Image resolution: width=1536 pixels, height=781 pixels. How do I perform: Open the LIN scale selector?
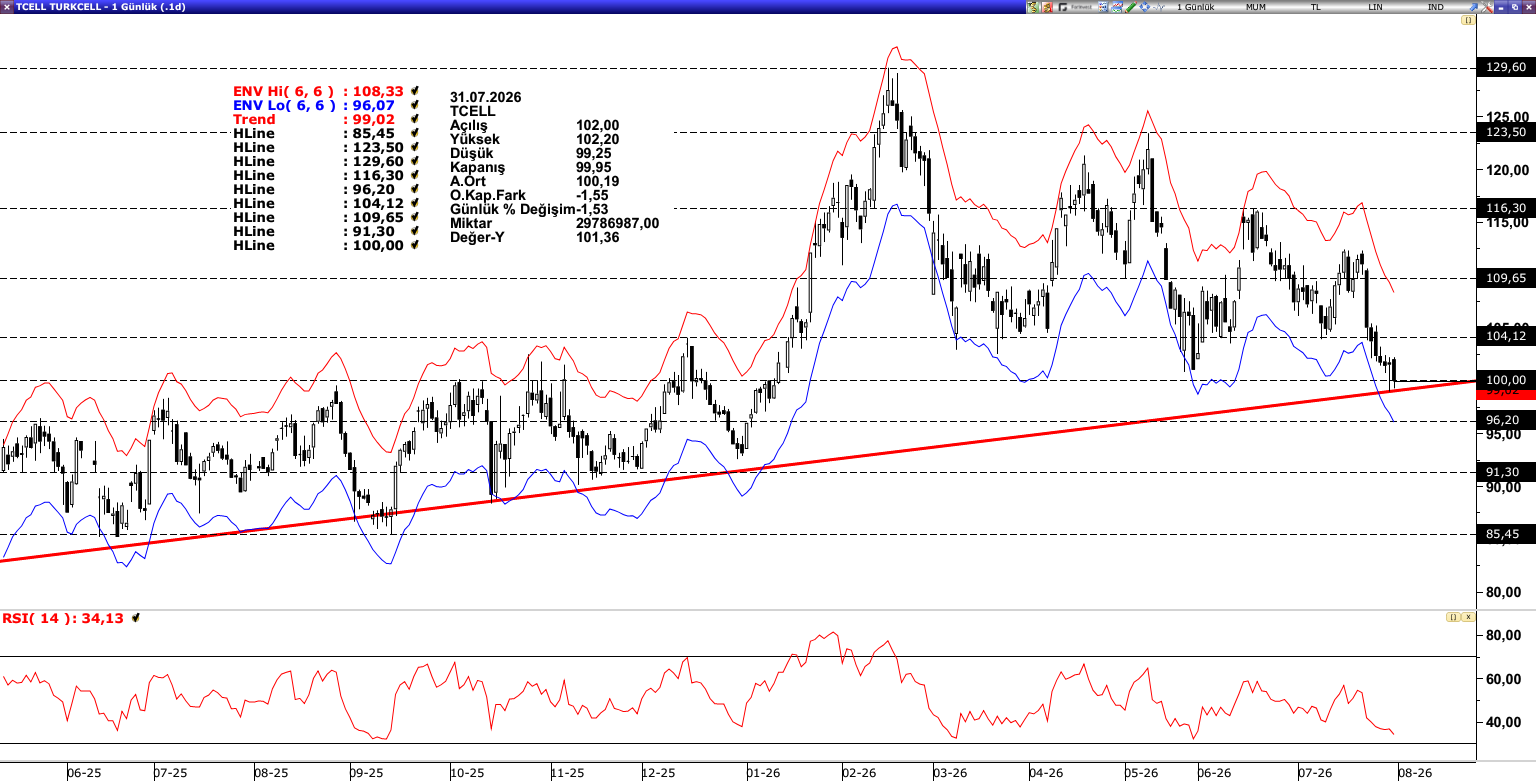pyautogui.click(x=1376, y=7)
